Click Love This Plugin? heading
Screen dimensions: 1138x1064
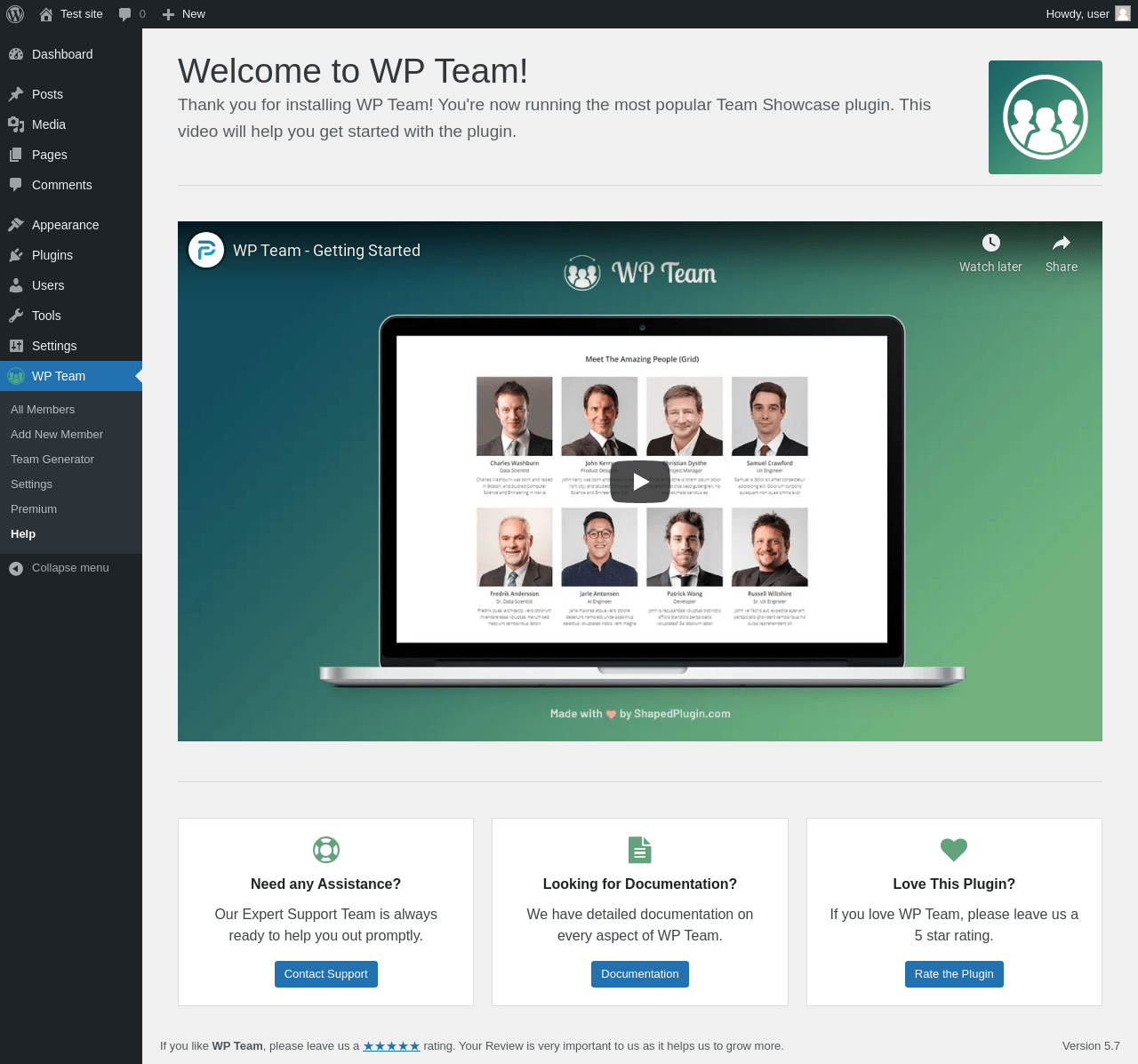click(x=954, y=884)
